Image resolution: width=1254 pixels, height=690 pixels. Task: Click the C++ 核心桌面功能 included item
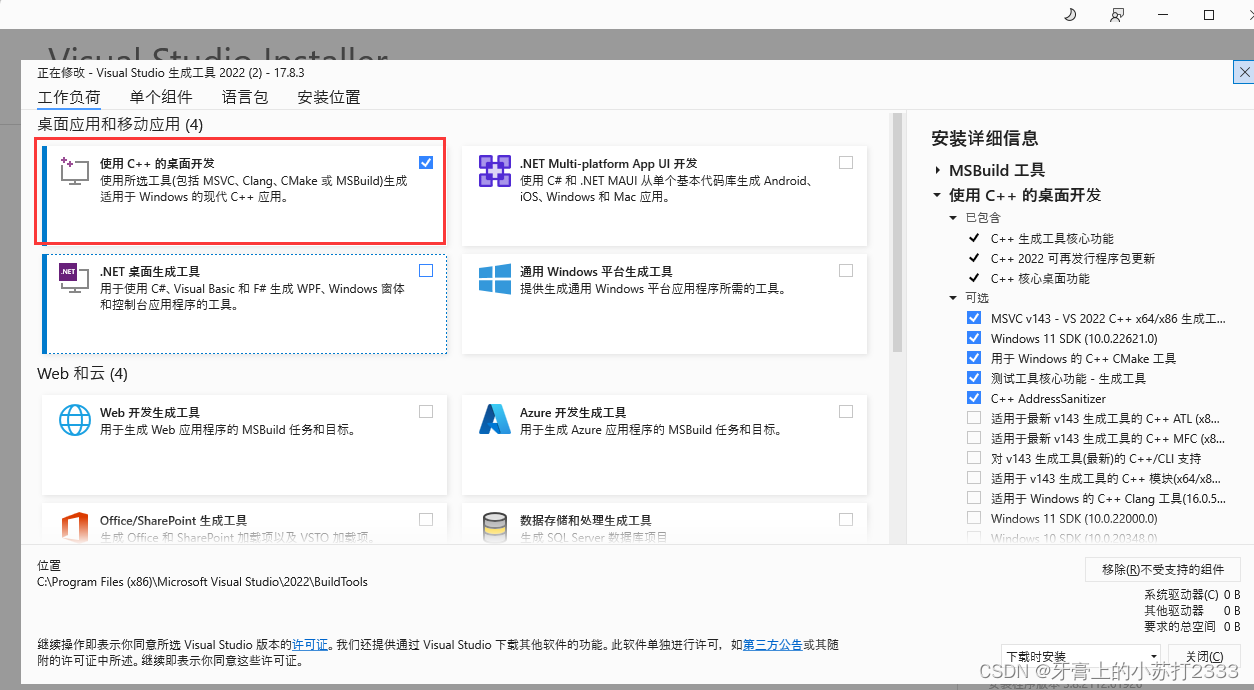pos(1040,278)
